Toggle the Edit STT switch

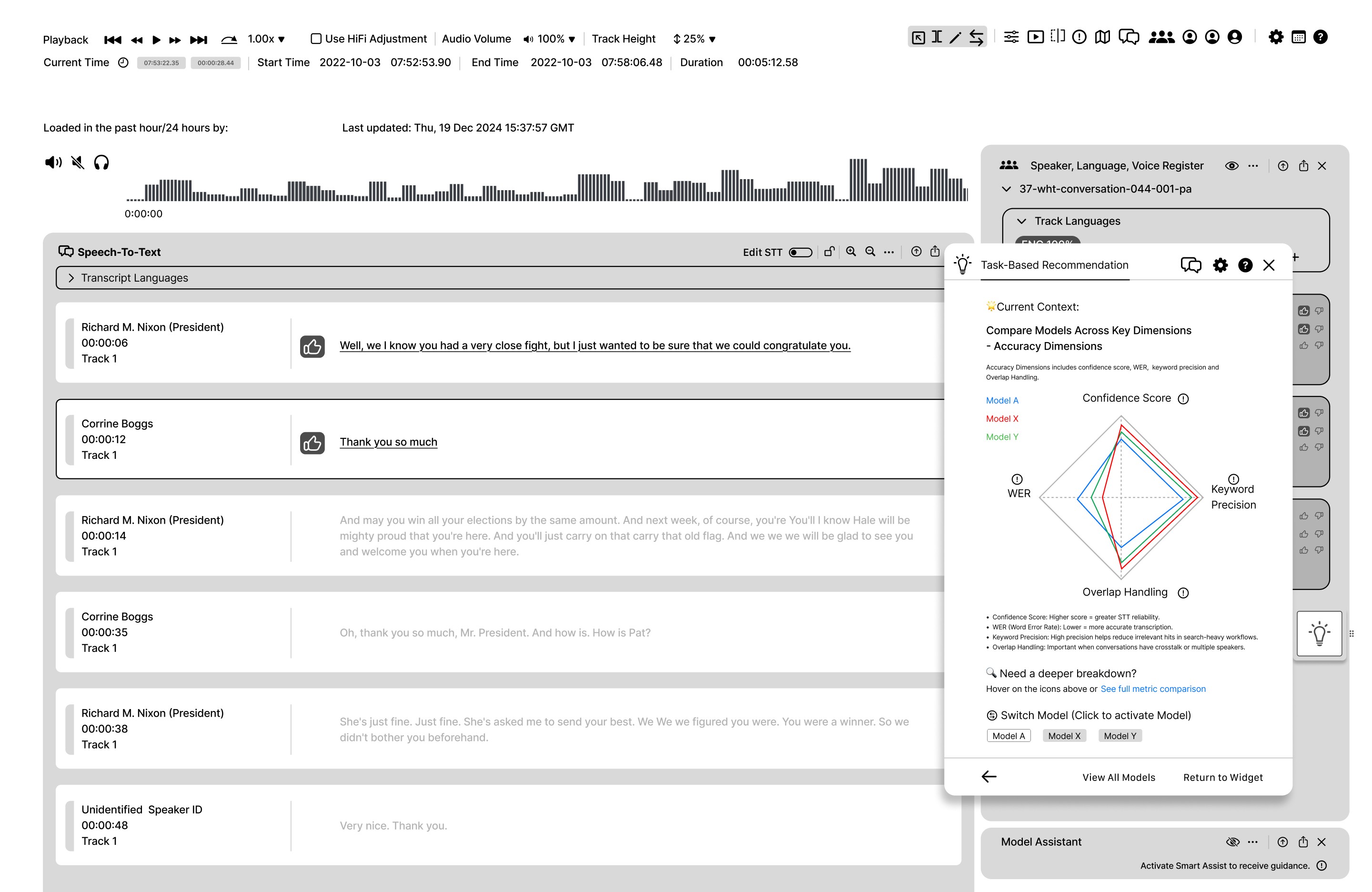[801, 253]
